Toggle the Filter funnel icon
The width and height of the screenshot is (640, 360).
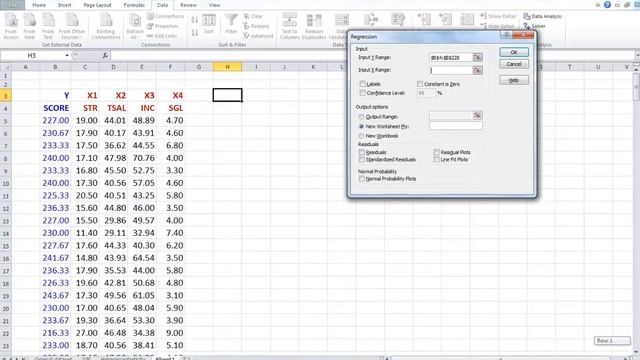click(231, 24)
